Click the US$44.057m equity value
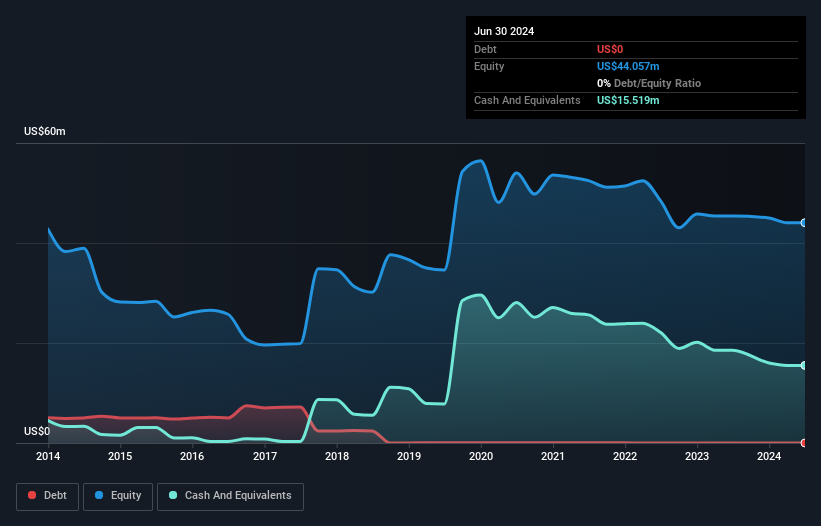 628,66
